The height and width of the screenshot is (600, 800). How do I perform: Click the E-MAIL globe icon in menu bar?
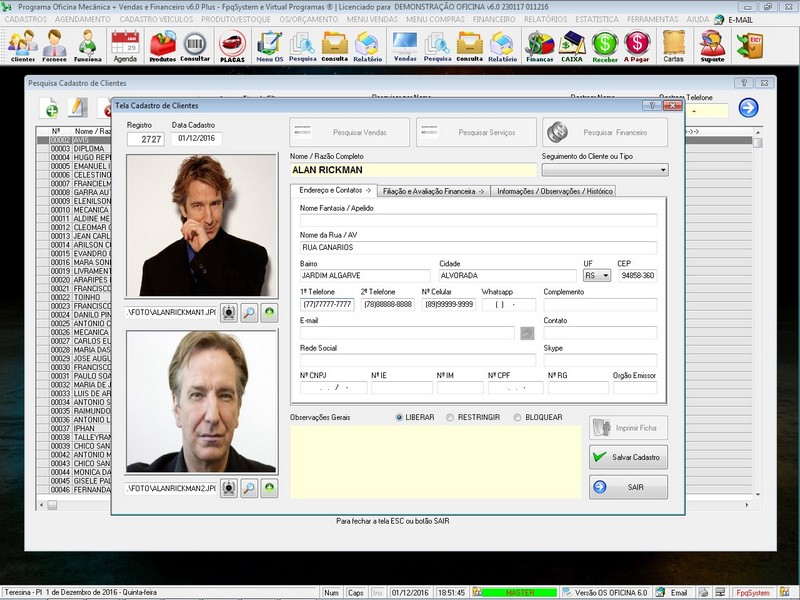(719, 19)
